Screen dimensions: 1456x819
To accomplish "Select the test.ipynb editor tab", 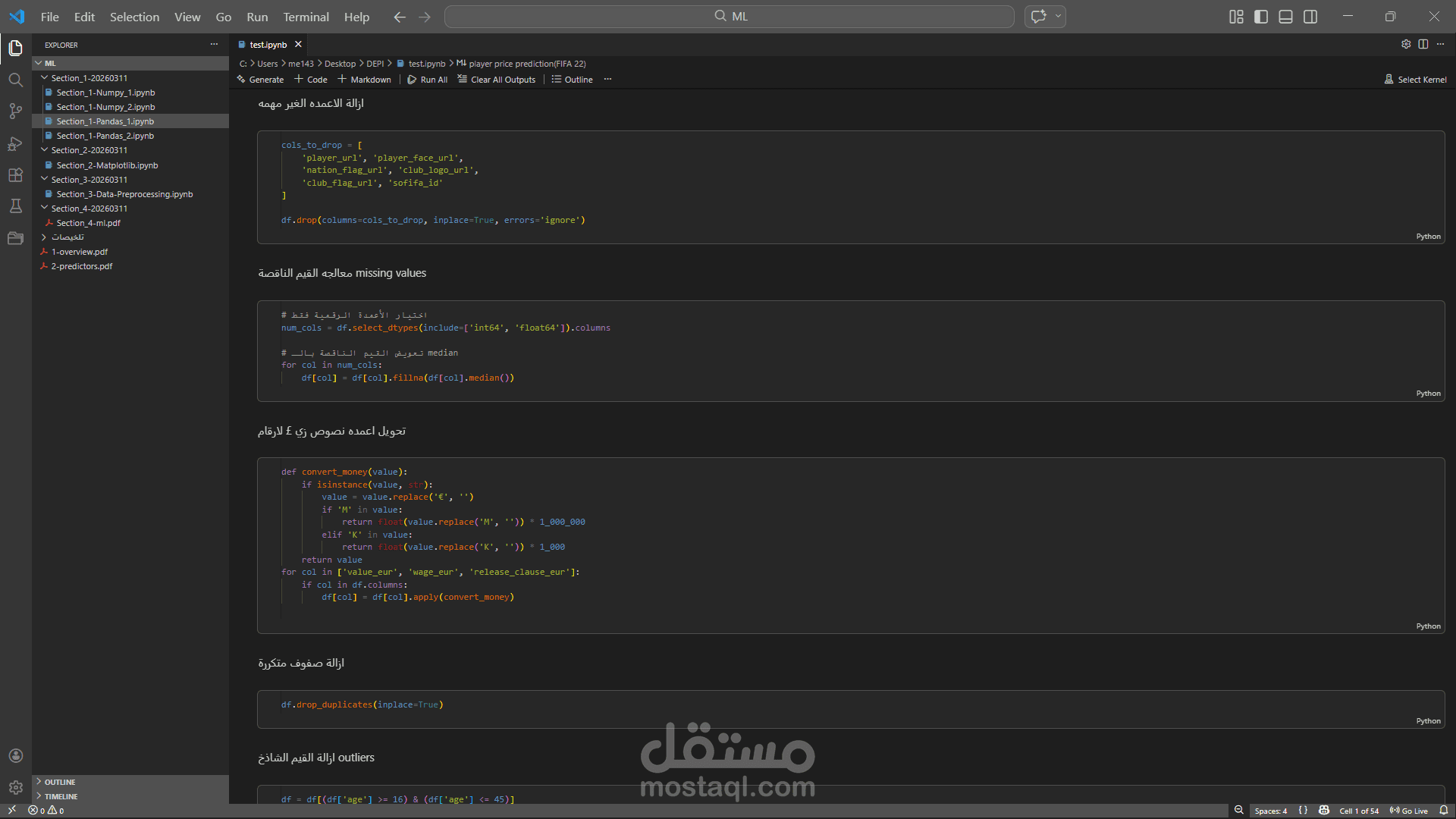I will coord(268,45).
